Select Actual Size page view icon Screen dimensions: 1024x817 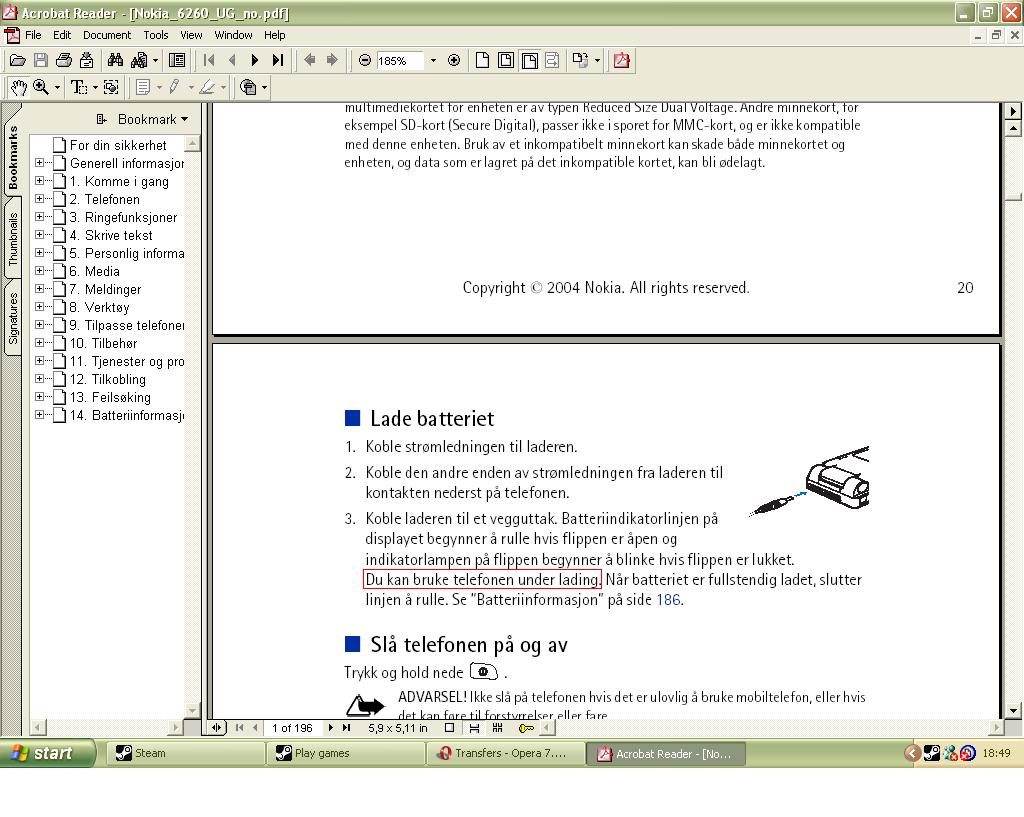(x=482, y=61)
